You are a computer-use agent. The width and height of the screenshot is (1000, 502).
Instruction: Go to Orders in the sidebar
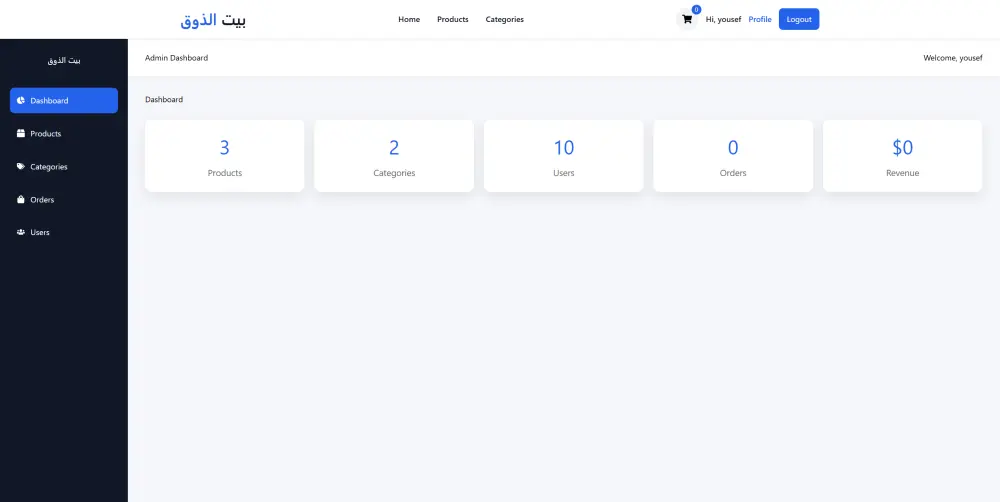tap(64, 200)
